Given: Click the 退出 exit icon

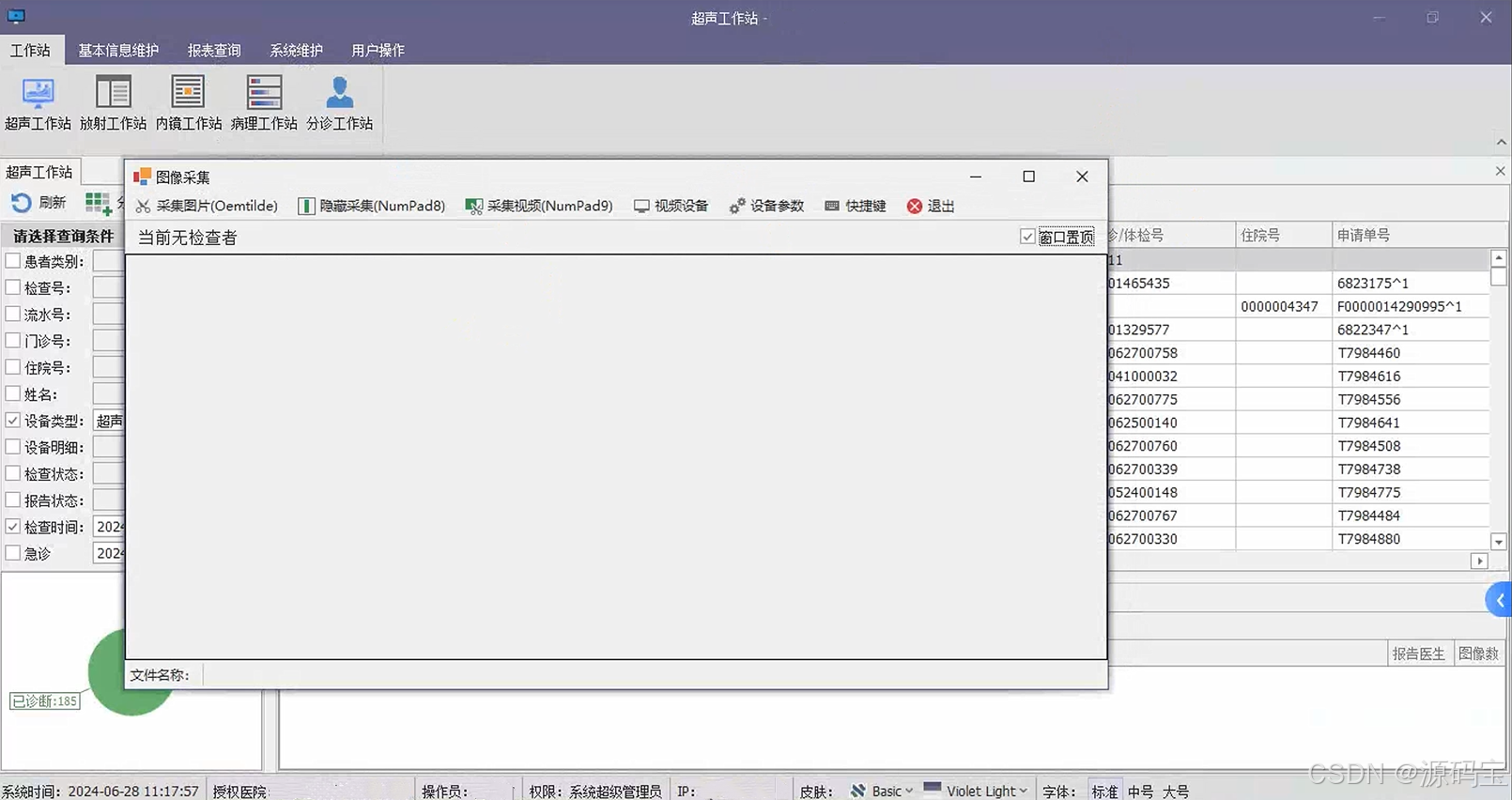Looking at the screenshot, I should (915, 206).
